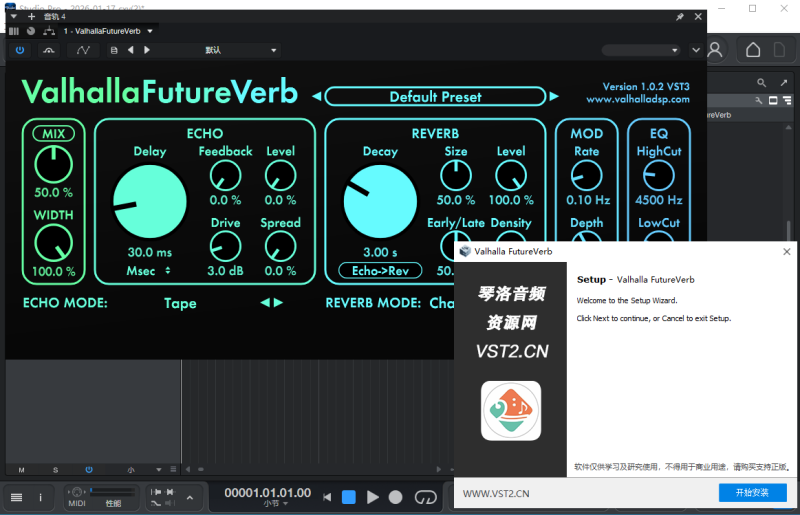Close the Valhalla FutureVerb setup dialog

click(787, 252)
